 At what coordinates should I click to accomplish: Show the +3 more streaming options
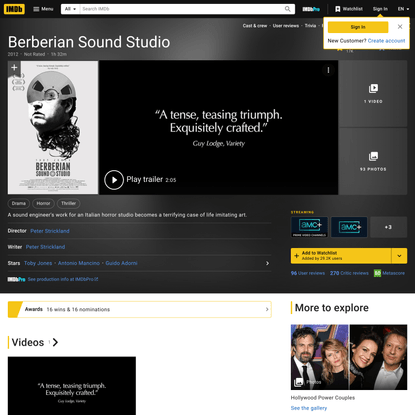388,227
